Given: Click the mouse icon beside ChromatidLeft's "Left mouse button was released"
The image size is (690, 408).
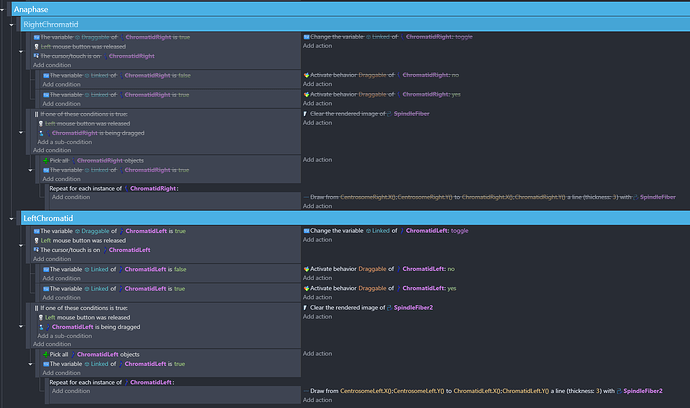Looking at the screenshot, I should click(x=37, y=240).
